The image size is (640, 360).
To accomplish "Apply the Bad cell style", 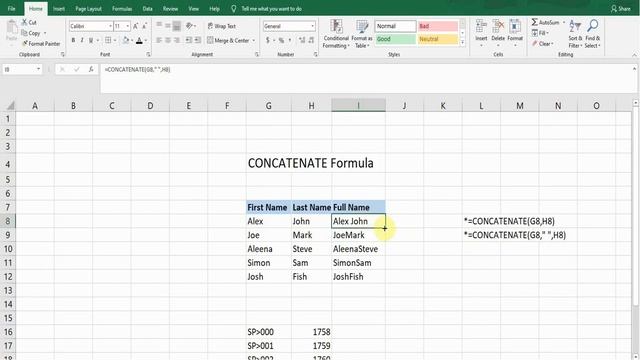I will [438, 26].
